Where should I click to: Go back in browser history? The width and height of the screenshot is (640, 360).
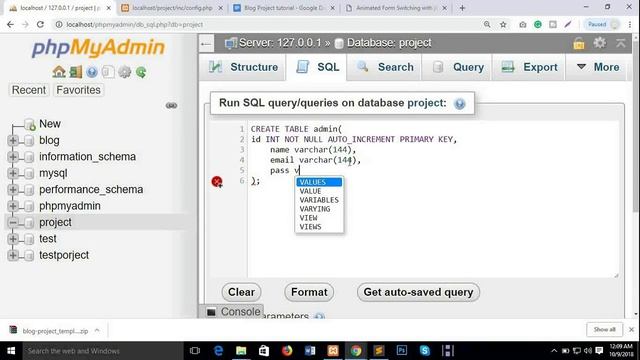tap(10, 24)
